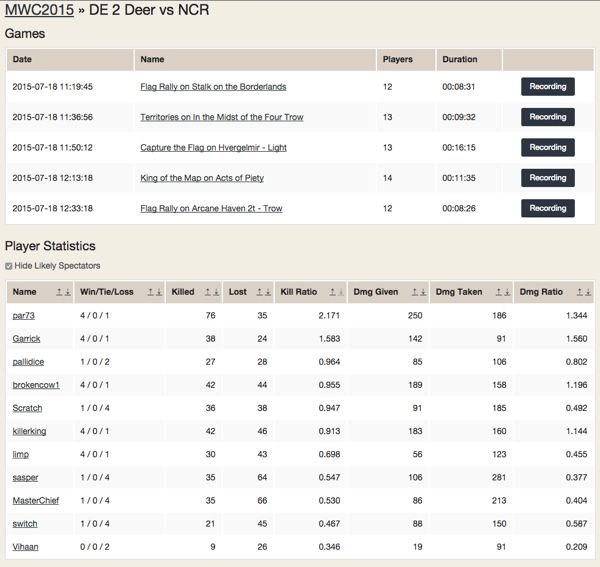View player Vihaan profile
Image resolution: width=600 pixels, height=567 pixels.
pos(25,547)
